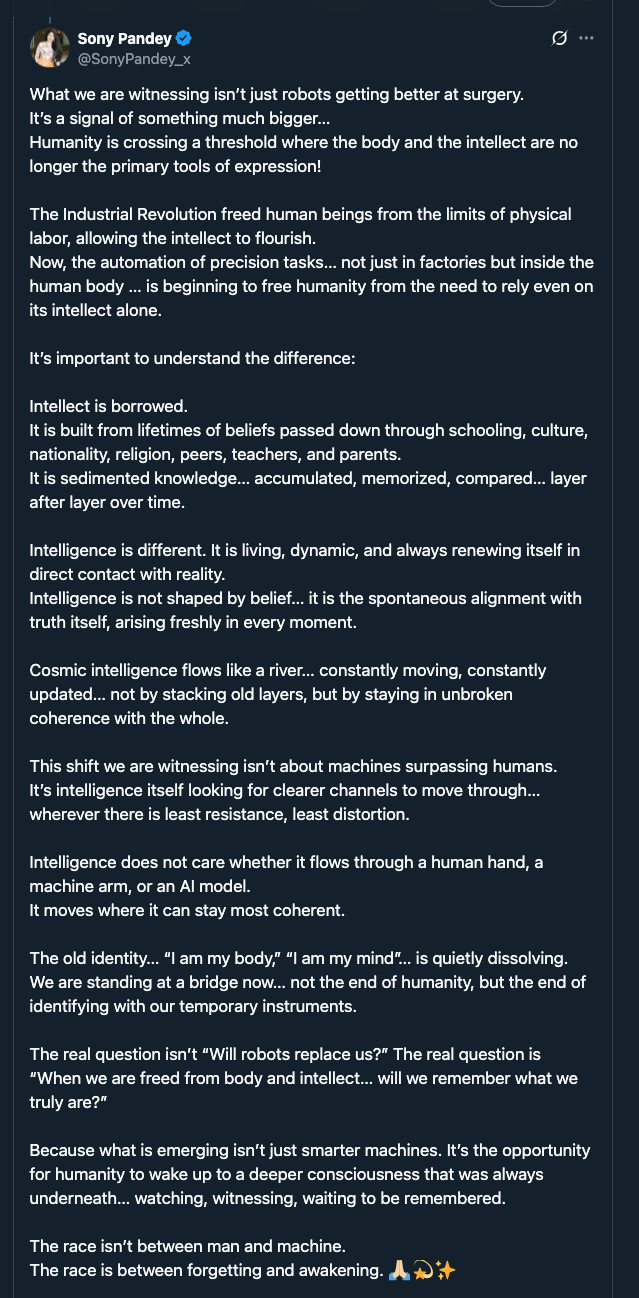Screen dimensions: 639x1298
Task: Click the "Intellect is borrowed." line
Action: coord(108,406)
